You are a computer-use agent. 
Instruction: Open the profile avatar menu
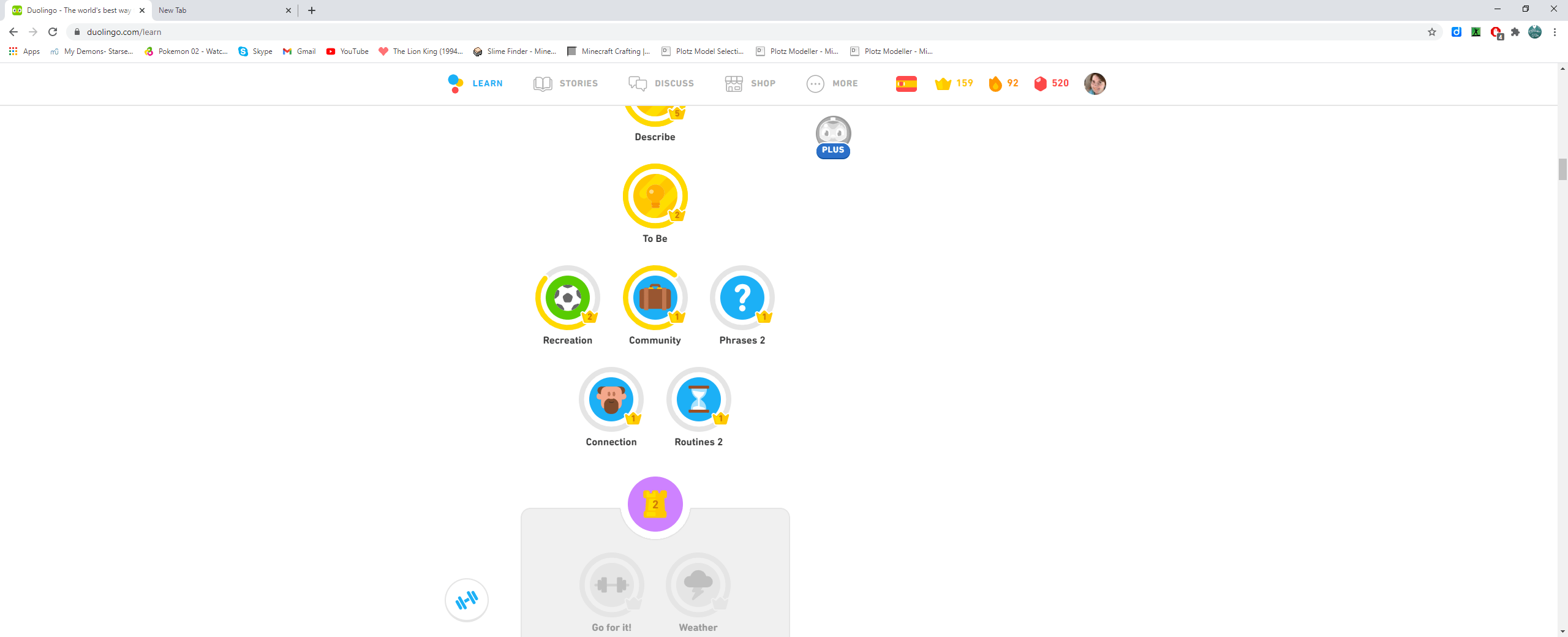1094,83
